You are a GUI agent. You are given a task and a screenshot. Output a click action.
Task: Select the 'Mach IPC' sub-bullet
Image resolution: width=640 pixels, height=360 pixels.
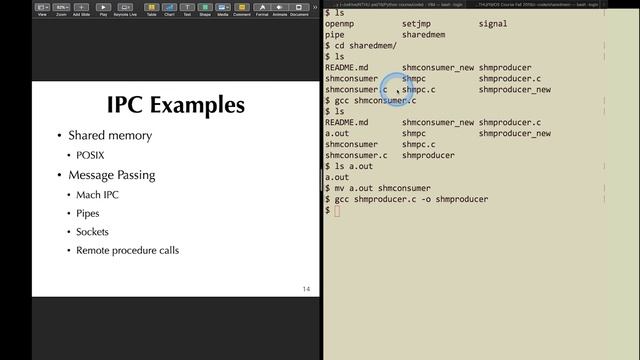pos(97,195)
